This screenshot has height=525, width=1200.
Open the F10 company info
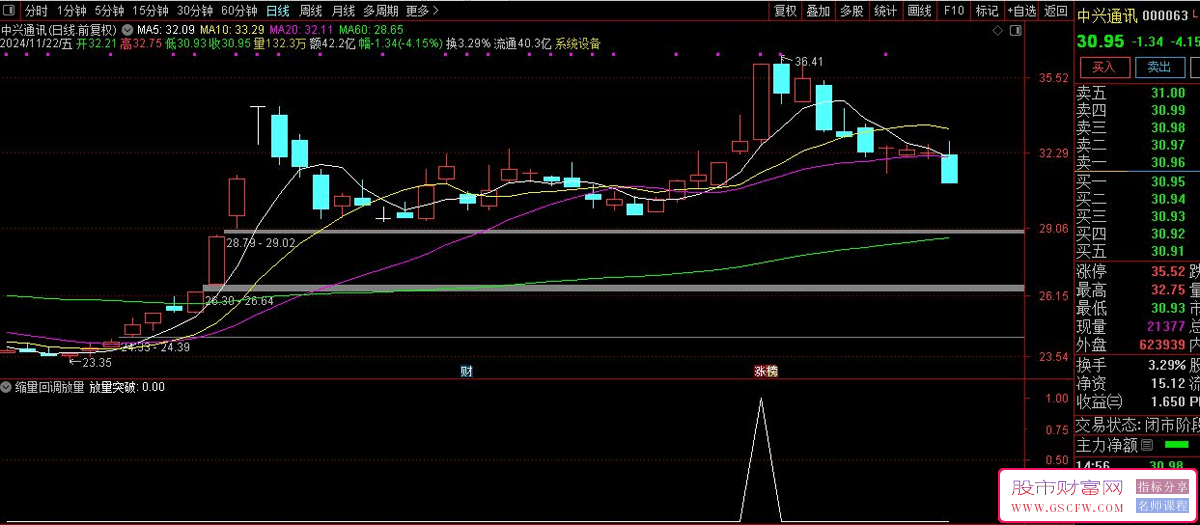[x=954, y=11]
